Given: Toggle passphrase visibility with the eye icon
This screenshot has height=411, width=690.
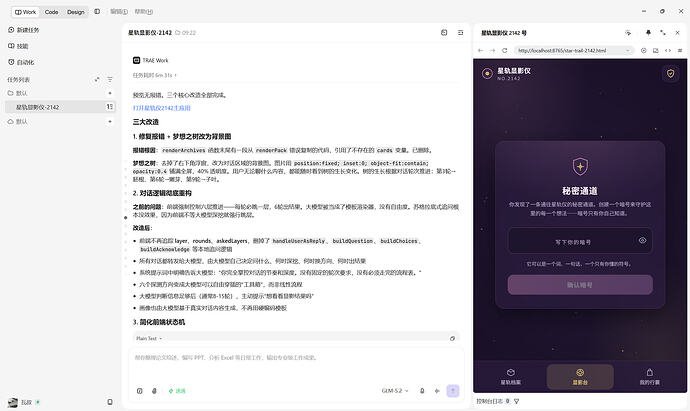Looking at the screenshot, I should pyautogui.click(x=642, y=240).
